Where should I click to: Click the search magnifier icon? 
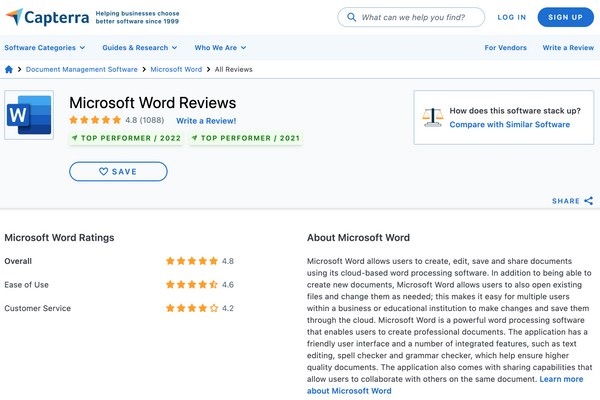tap(351, 17)
